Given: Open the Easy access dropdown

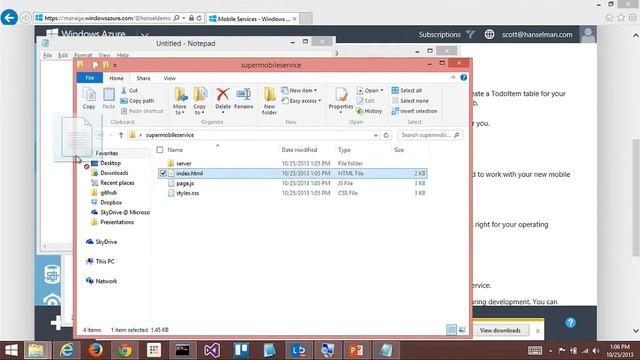Looking at the screenshot, I should click(301, 100).
